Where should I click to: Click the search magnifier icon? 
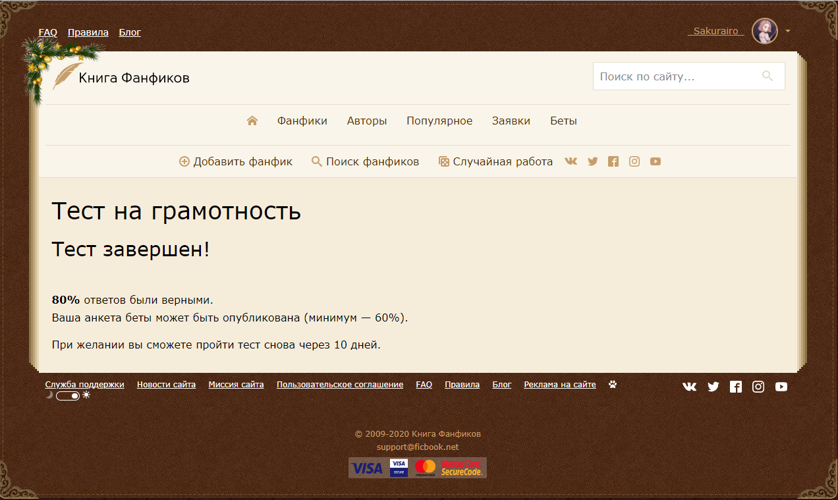coord(767,76)
